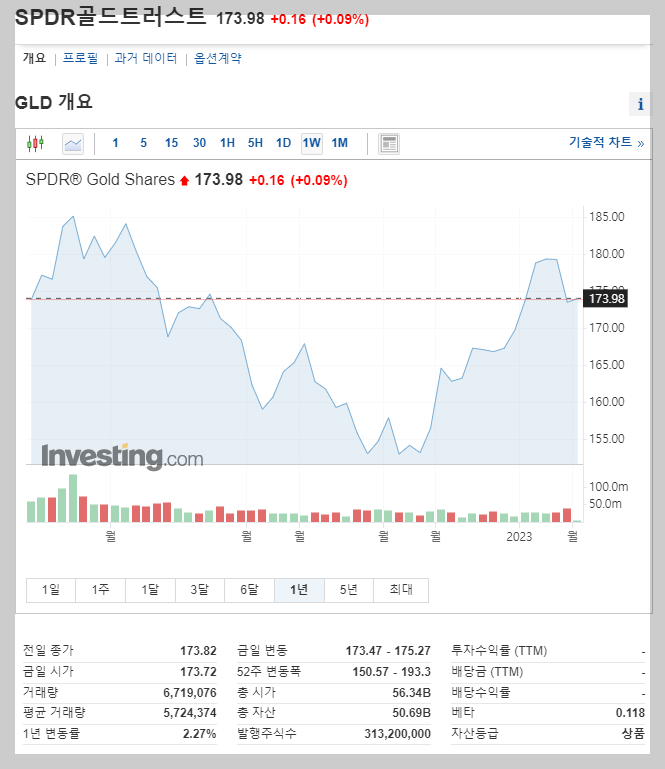Set chart interval to 15 minutes
The width and height of the screenshot is (665, 769).
click(171, 143)
